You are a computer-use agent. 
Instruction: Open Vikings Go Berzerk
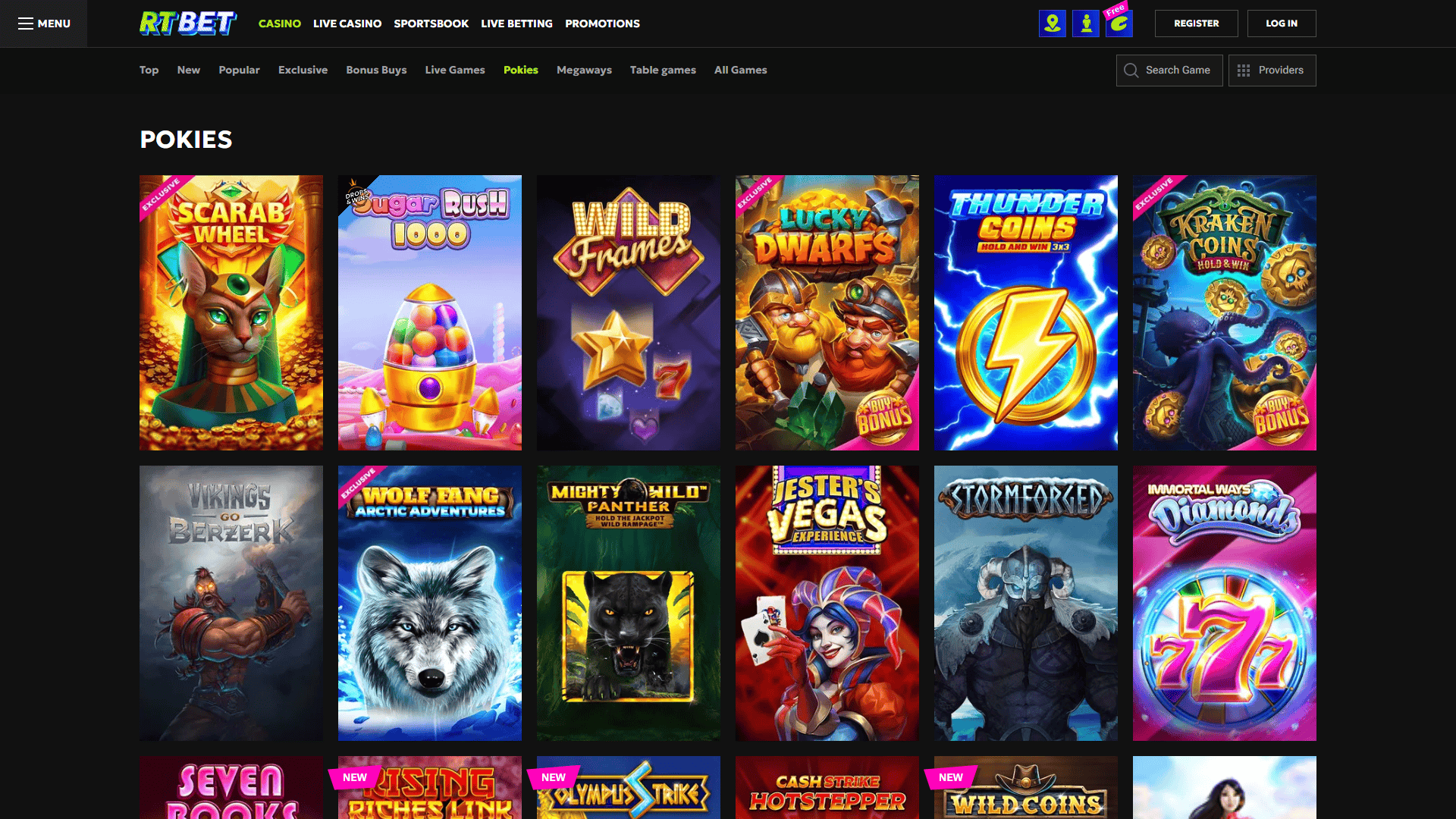click(x=231, y=603)
